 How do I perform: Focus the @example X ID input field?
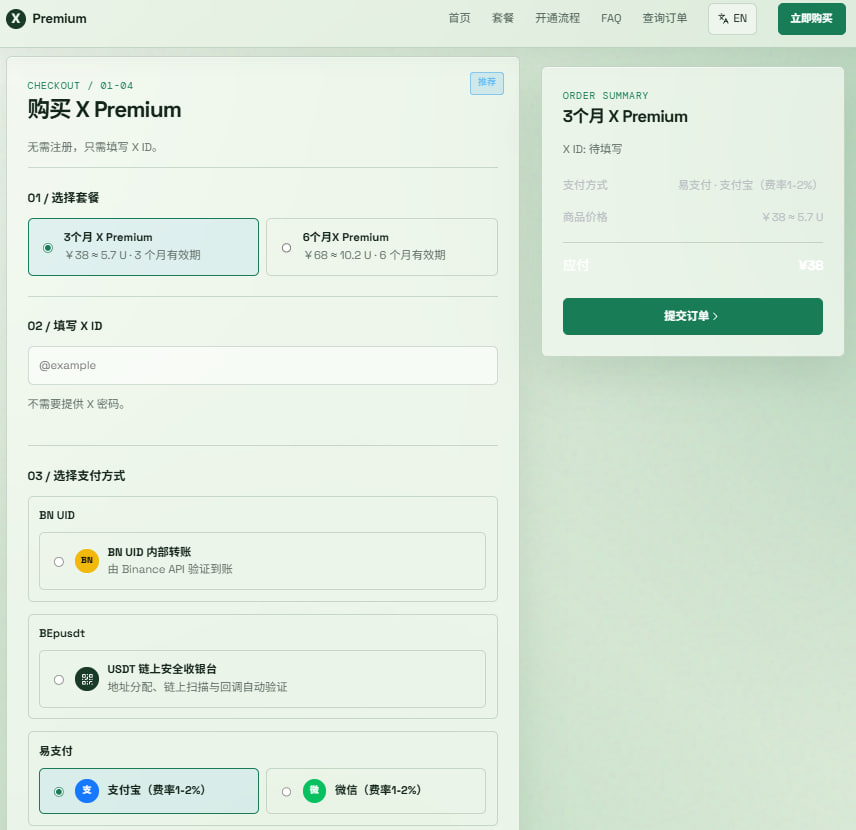click(263, 365)
